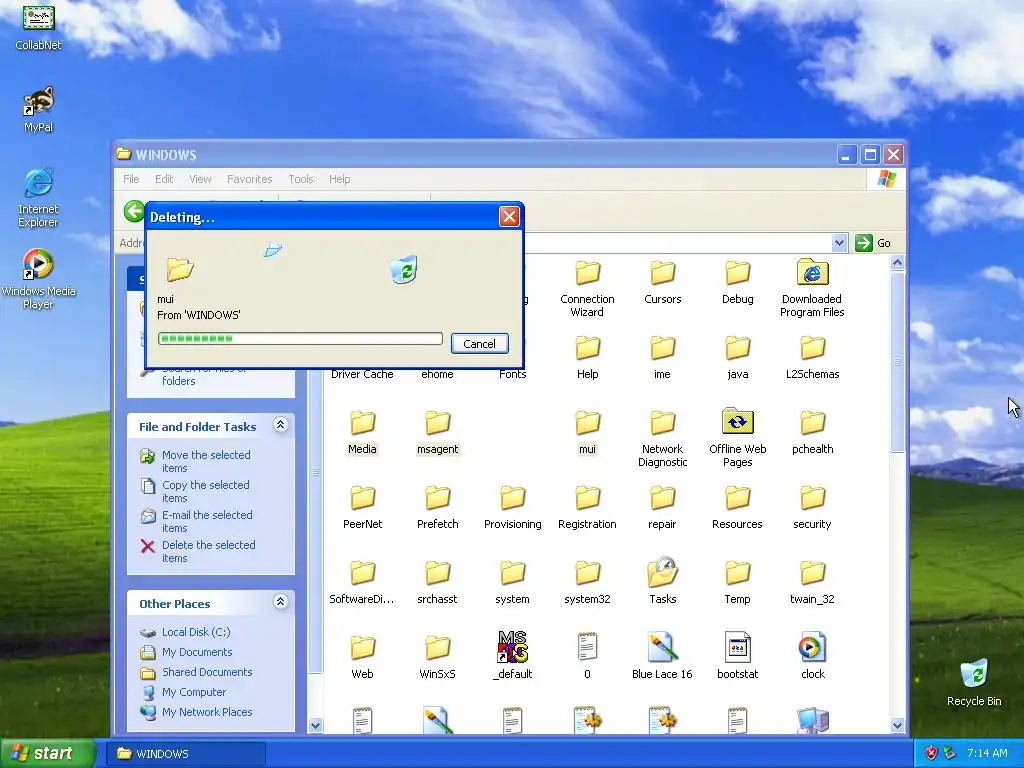Select the pchealth folder
This screenshot has height=768, width=1024.
click(x=812, y=432)
